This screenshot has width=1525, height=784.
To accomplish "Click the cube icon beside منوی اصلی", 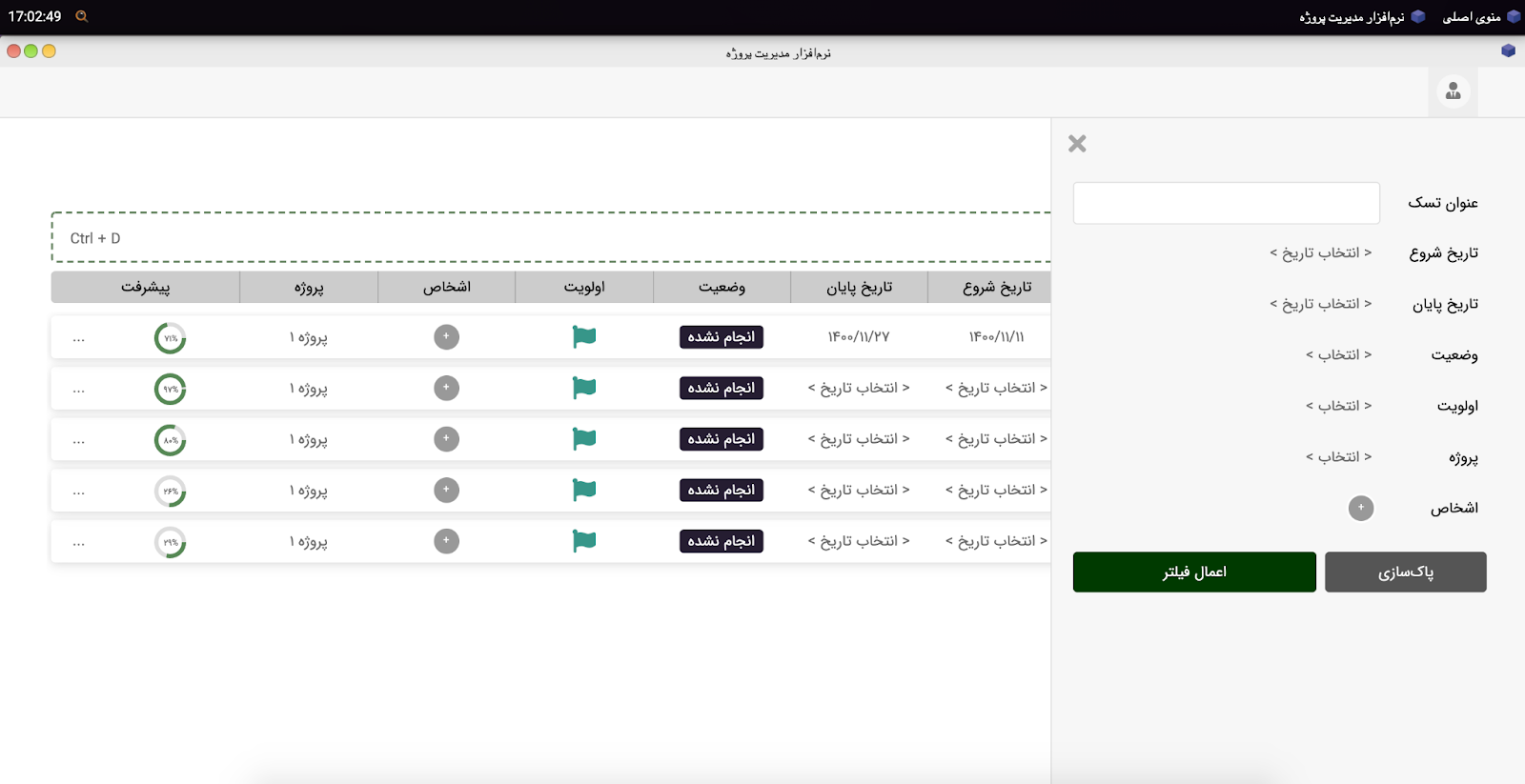I will point(1513,16).
